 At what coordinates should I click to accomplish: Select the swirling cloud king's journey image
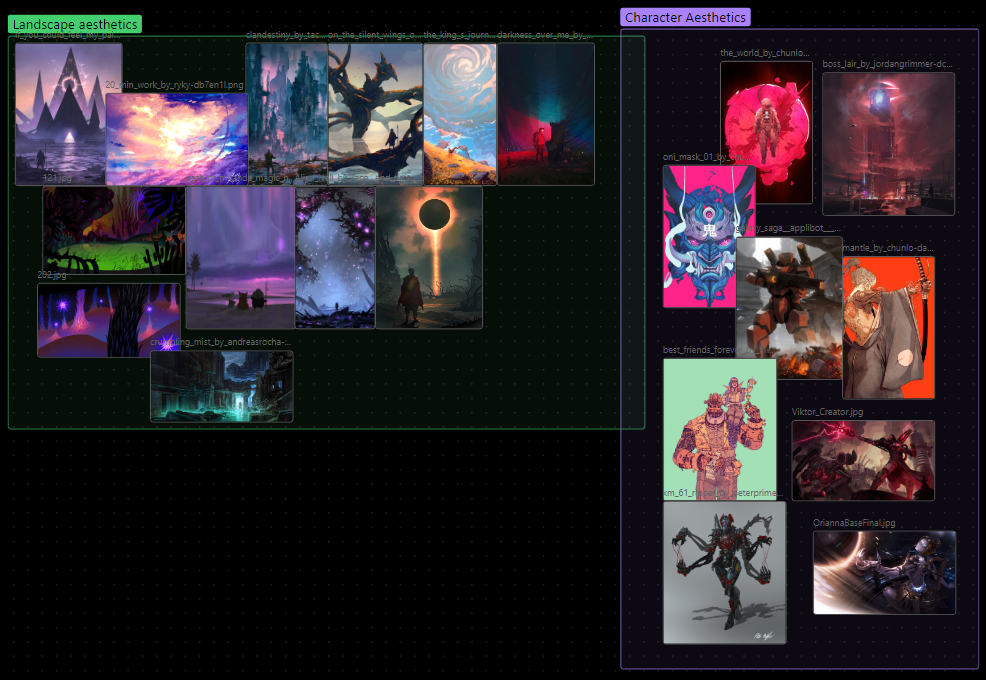pos(460,114)
